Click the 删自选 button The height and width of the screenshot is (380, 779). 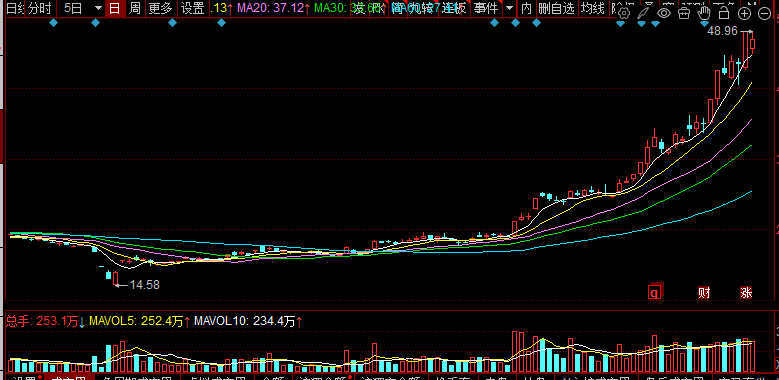pyautogui.click(x=556, y=8)
